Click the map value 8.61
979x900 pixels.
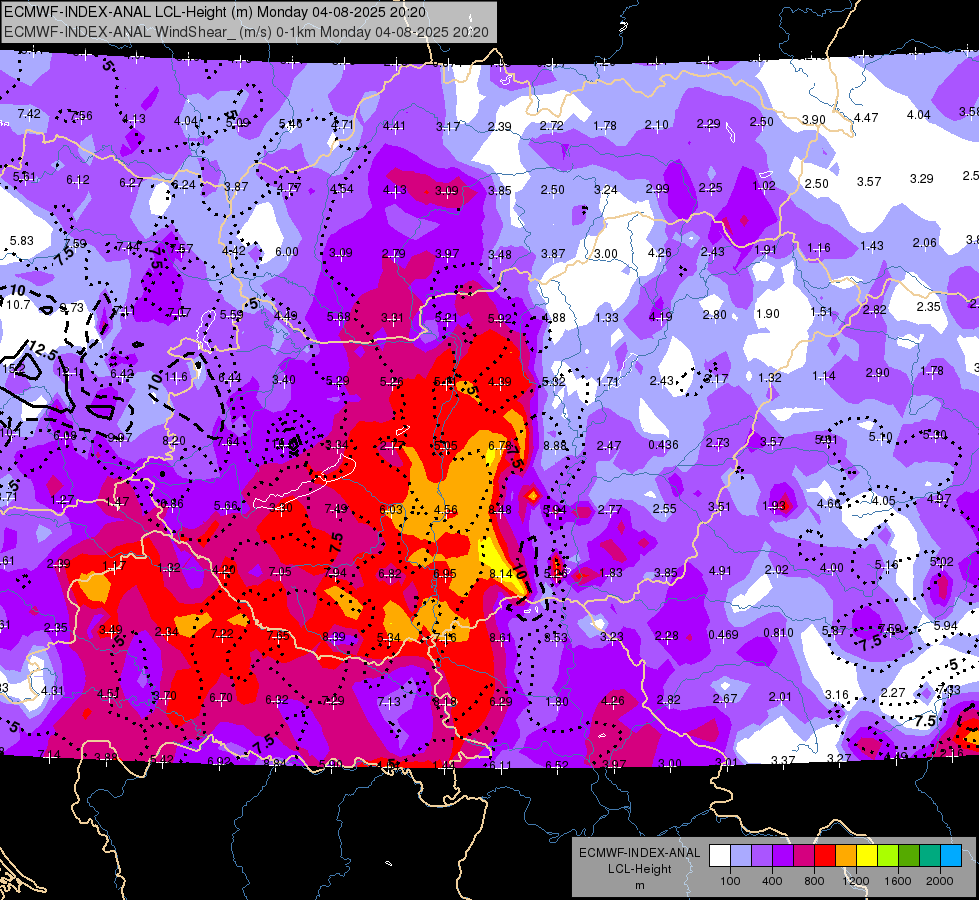pos(501,638)
